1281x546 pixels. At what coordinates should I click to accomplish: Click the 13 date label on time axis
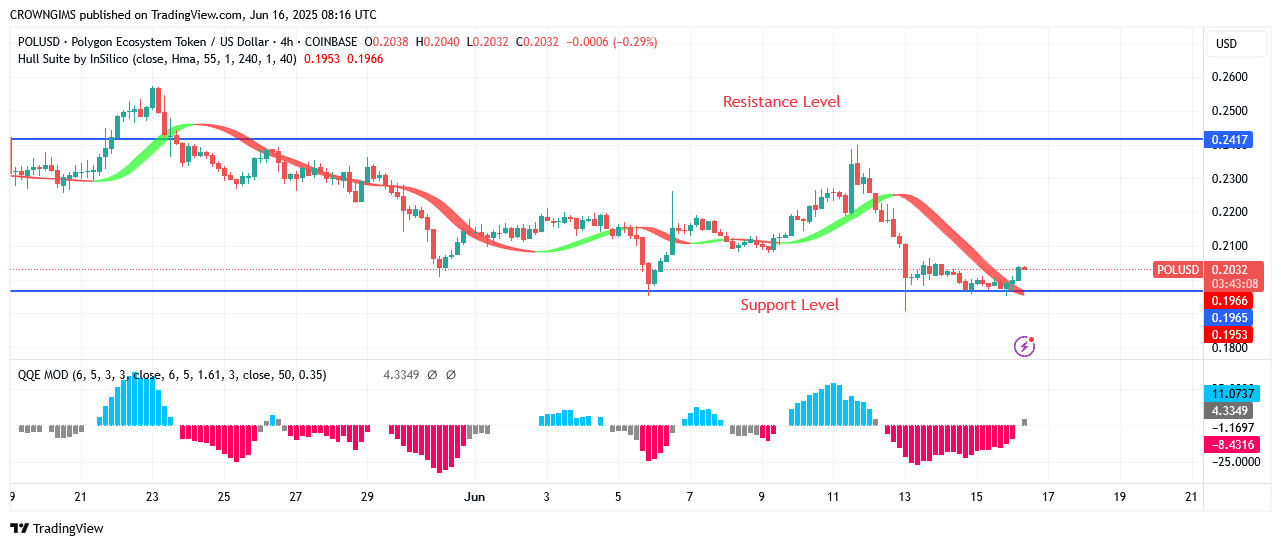pos(905,496)
